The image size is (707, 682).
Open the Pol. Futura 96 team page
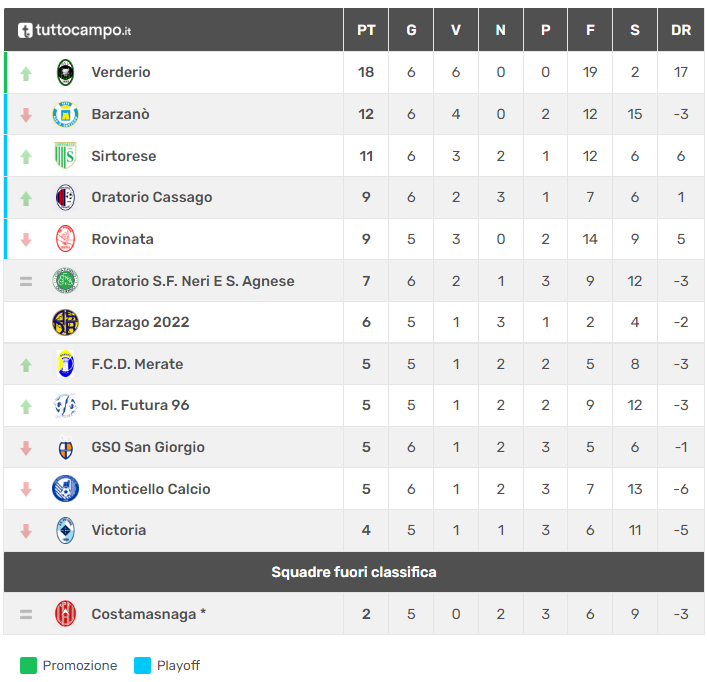point(140,405)
